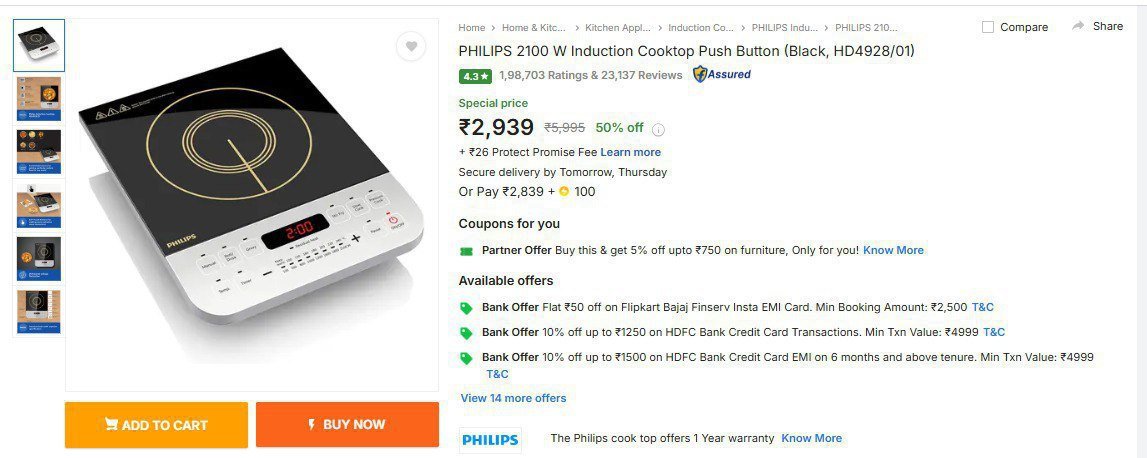The width and height of the screenshot is (1147, 458).
Task: Click the Share arrow icon
Action: point(1078,26)
